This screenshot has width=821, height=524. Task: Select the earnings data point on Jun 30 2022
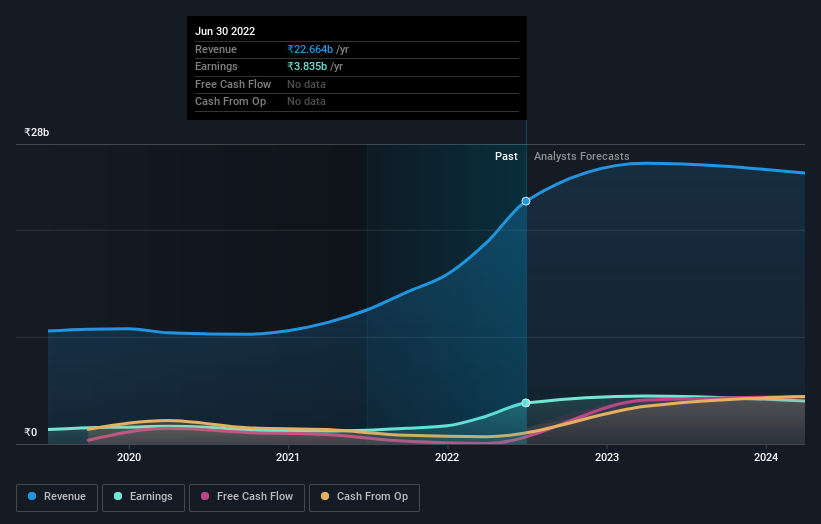pos(526,403)
